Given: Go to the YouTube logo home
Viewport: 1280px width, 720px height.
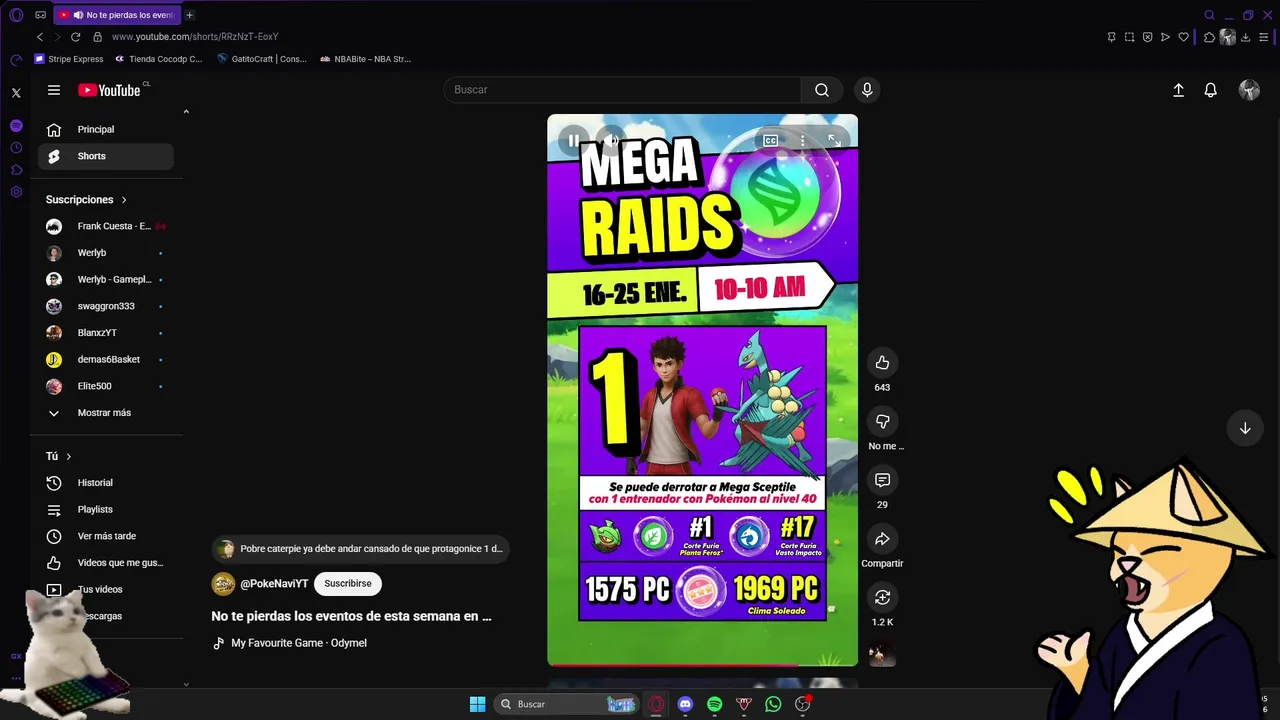Looking at the screenshot, I should click(x=110, y=90).
